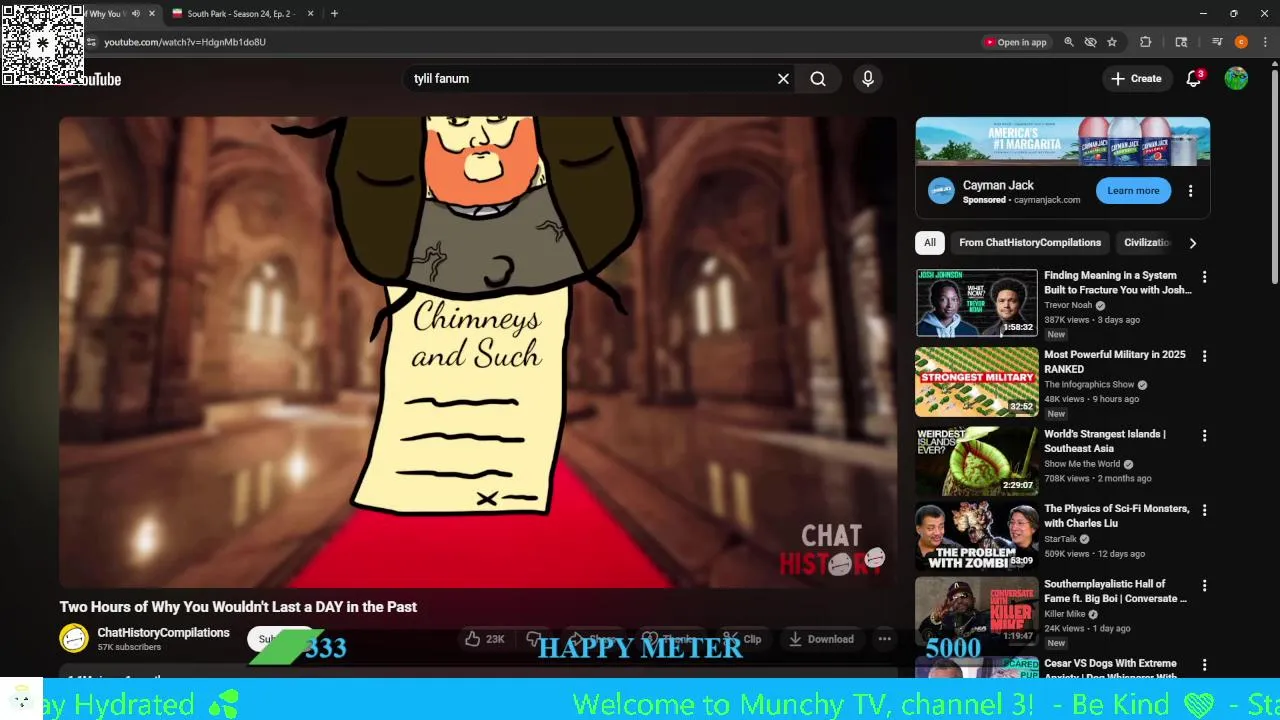Image resolution: width=1280 pixels, height=720 pixels.
Task: Click into the YouTube search field
Action: [590, 79]
